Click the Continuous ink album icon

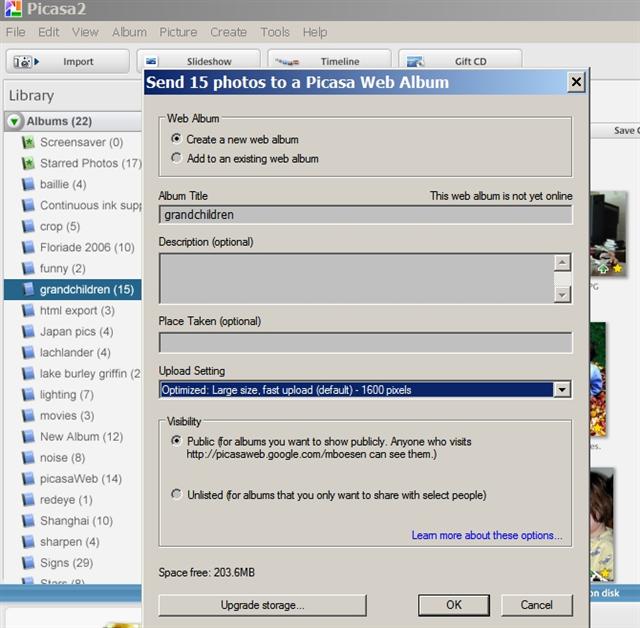click(x=28, y=205)
